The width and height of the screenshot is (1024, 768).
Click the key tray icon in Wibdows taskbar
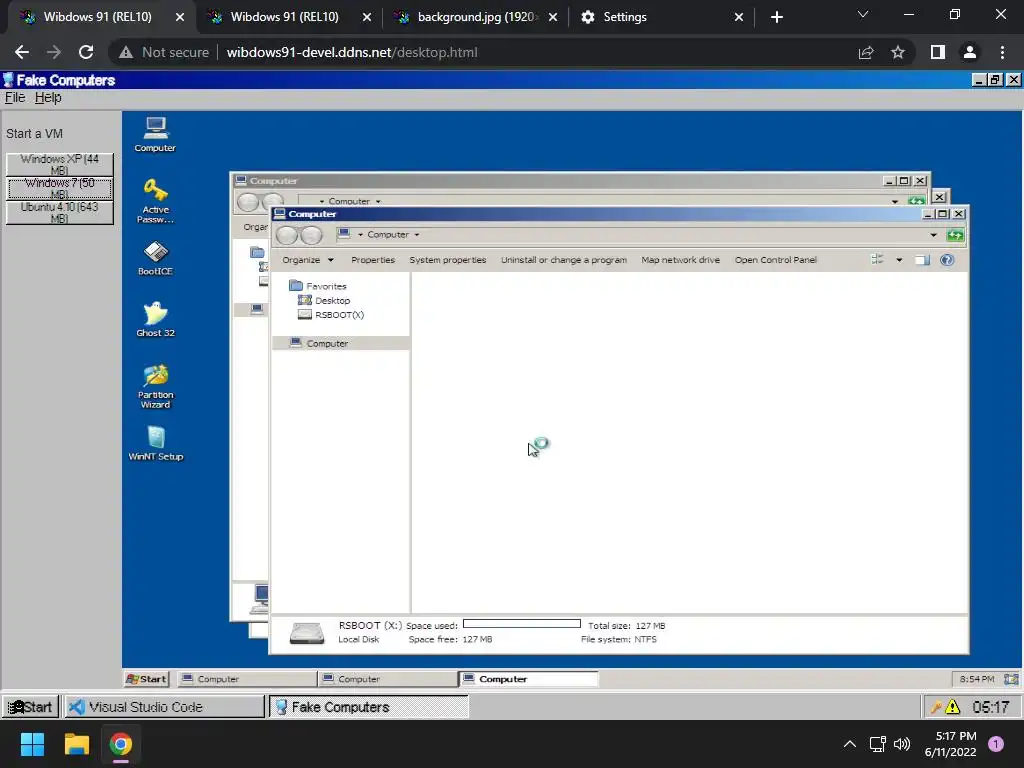coord(936,707)
